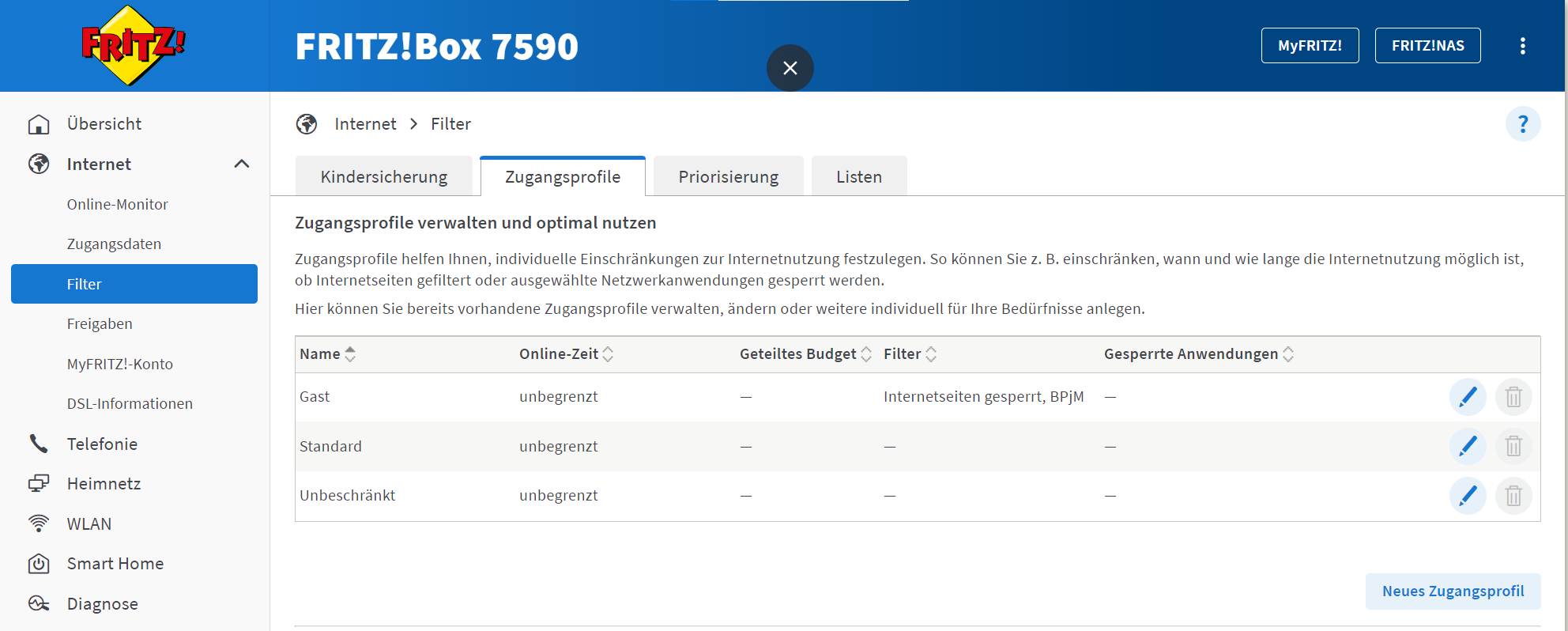
Task: Switch to the Kindersicherung tab
Action: pos(384,176)
